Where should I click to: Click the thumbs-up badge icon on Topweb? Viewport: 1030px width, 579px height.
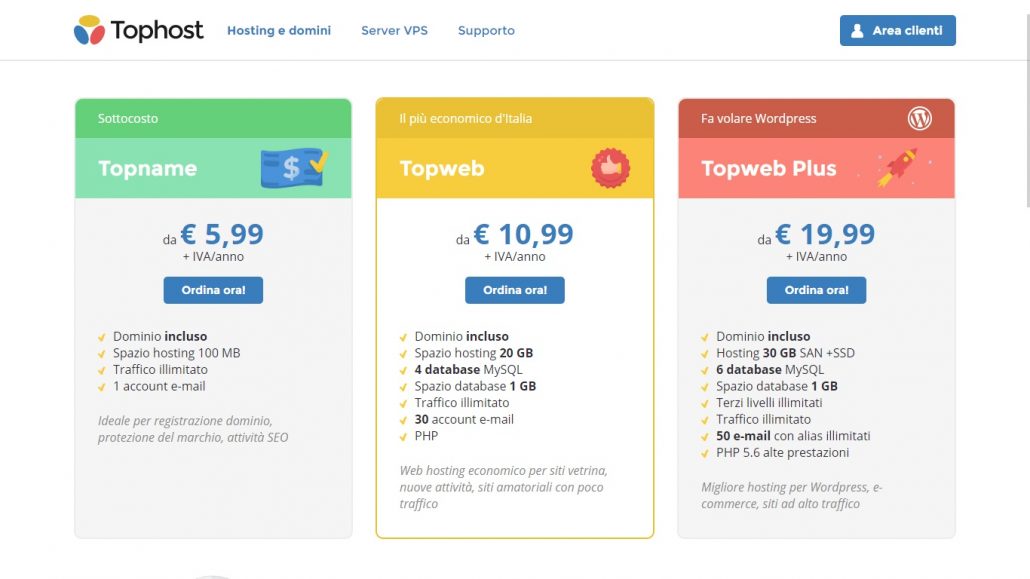[x=610, y=167]
